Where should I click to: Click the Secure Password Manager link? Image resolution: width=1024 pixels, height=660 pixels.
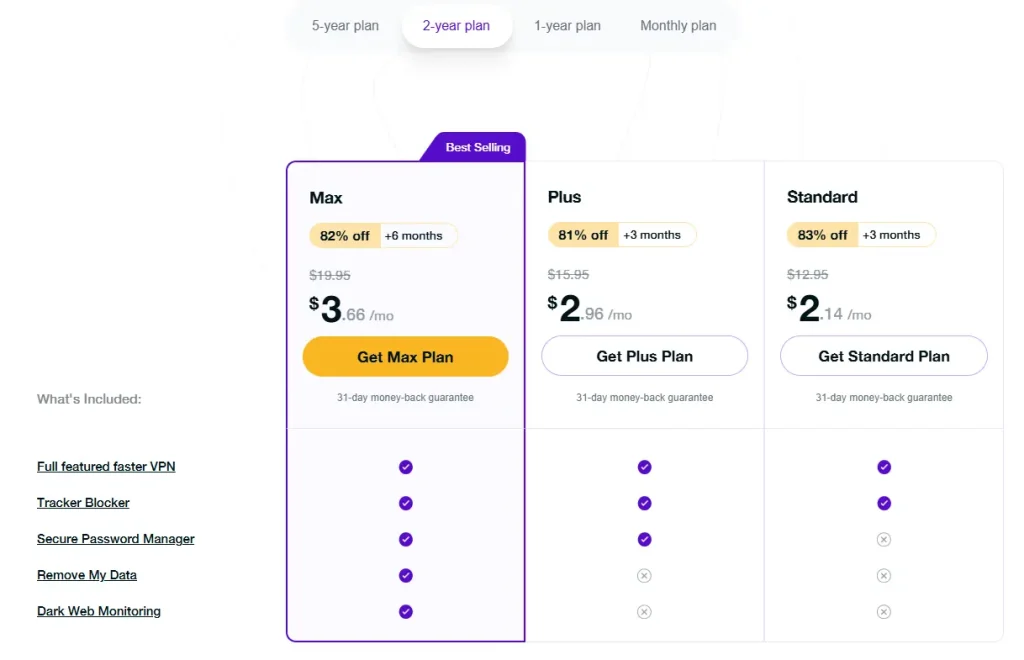pyautogui.click(x=116, y=539)
